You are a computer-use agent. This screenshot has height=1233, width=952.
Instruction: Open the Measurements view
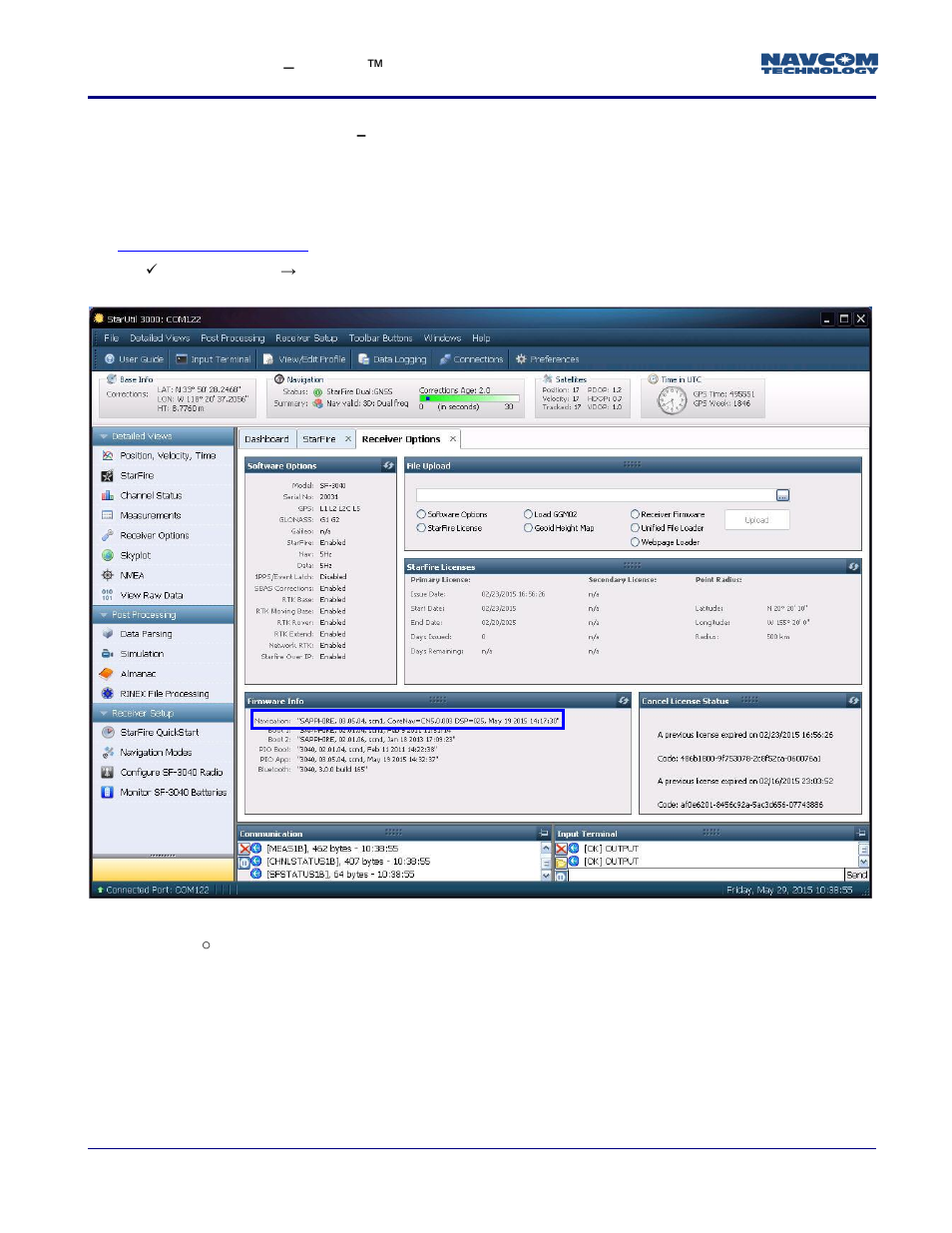point(141,515)
